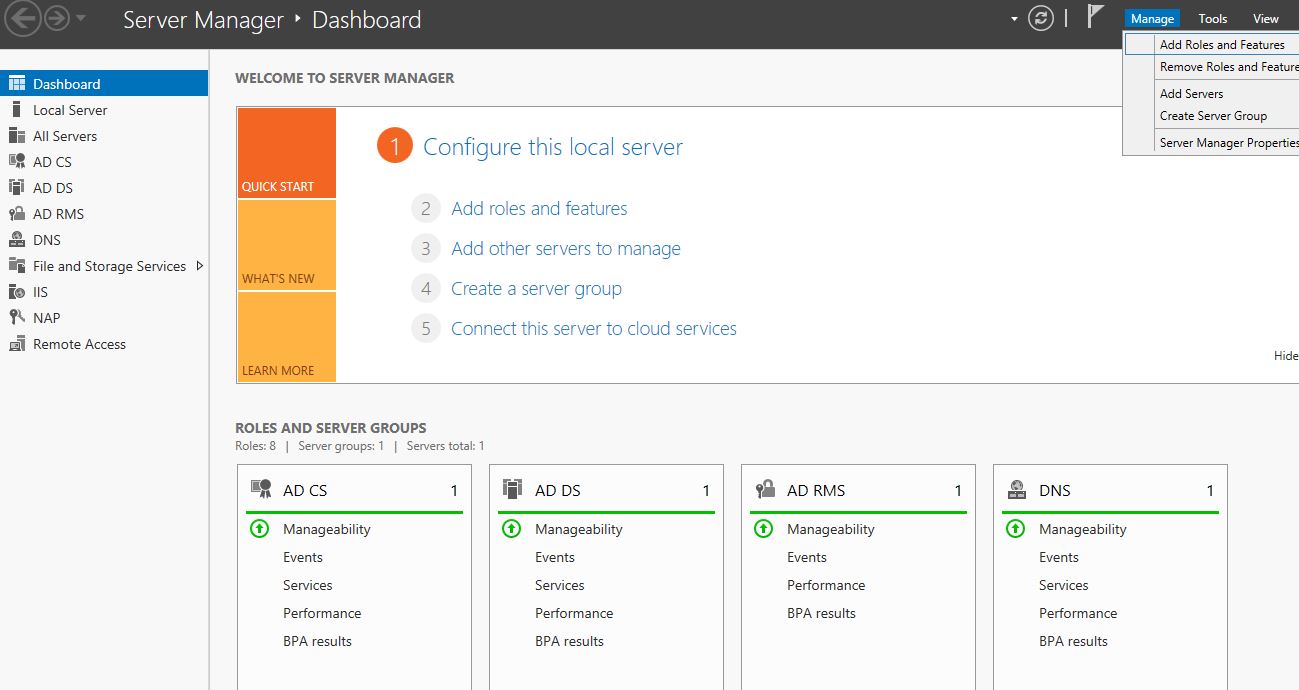Click the AD CS tile header icon
1299x690 pixels.
click(x=261, y=489)
